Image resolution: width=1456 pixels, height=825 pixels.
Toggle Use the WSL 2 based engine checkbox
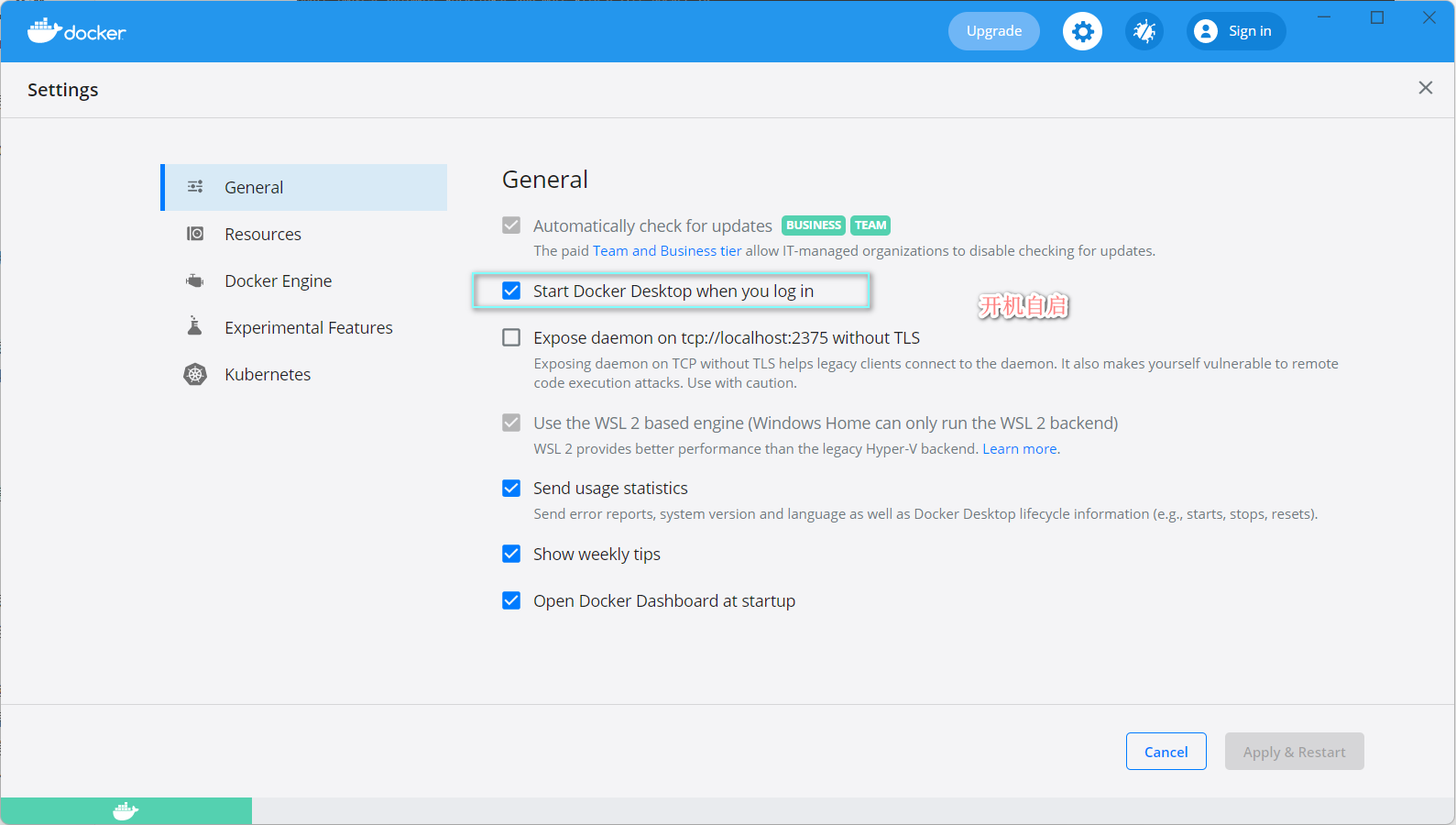[x=511, y=423]
